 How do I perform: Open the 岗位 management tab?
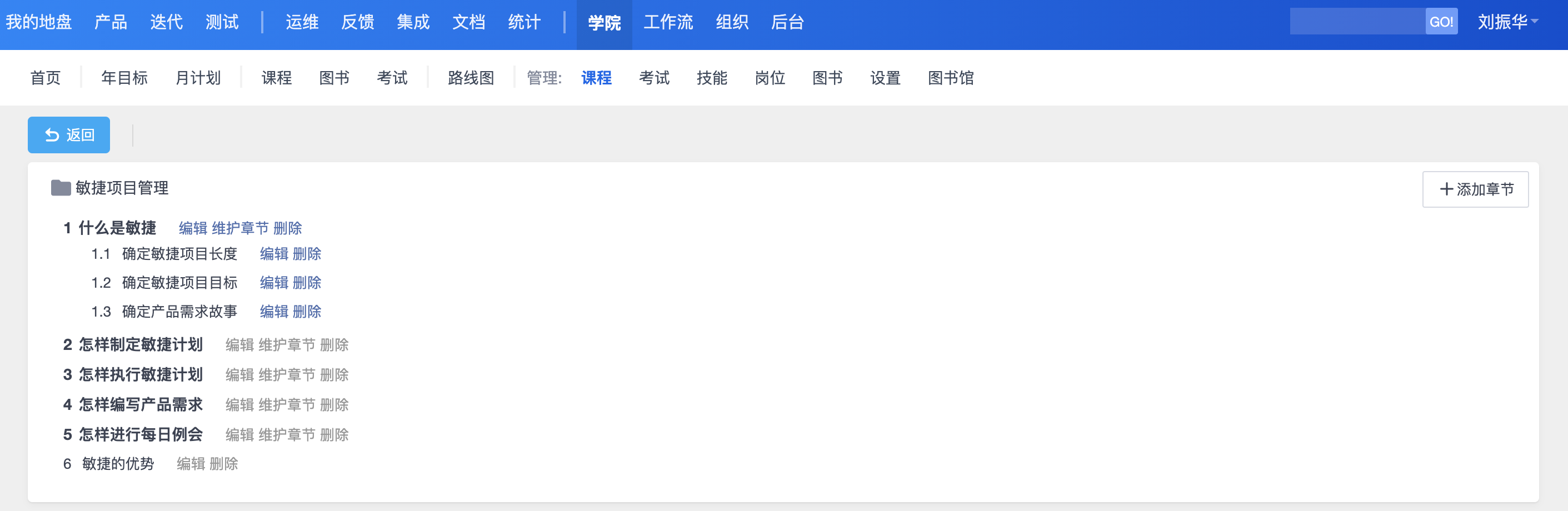coord(770,78)
